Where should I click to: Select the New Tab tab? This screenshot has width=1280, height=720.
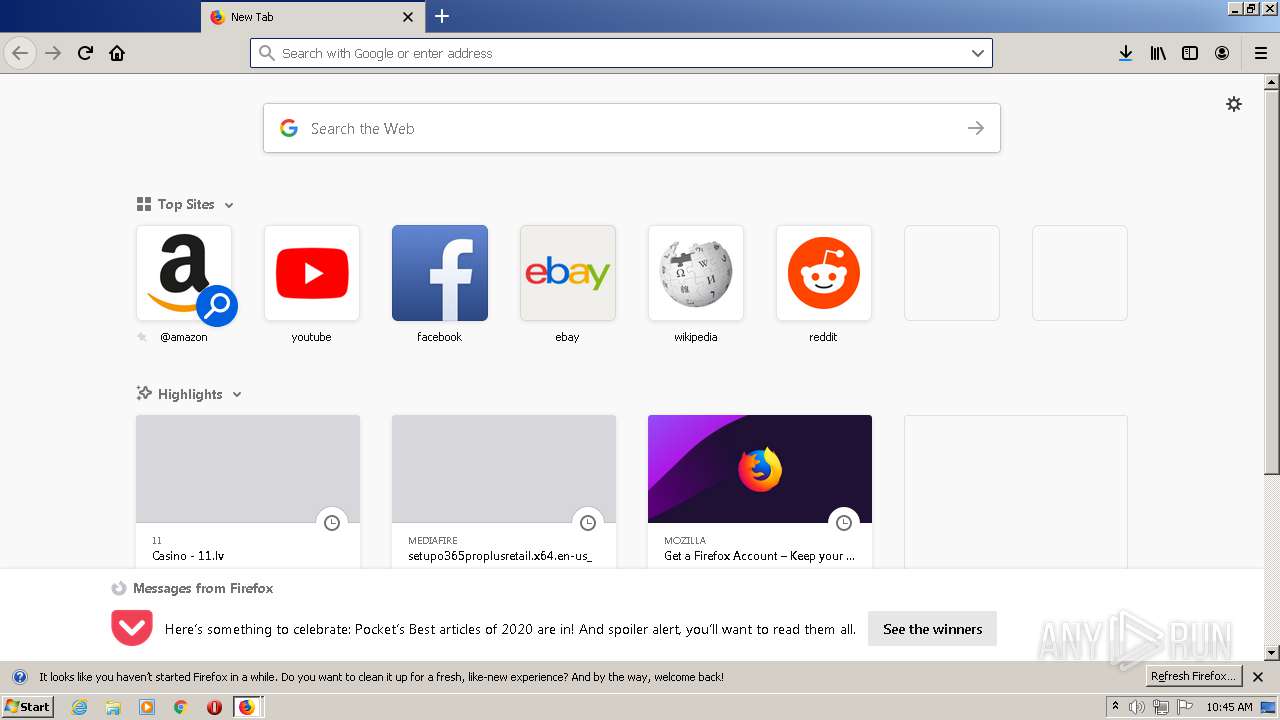(312, 17)
